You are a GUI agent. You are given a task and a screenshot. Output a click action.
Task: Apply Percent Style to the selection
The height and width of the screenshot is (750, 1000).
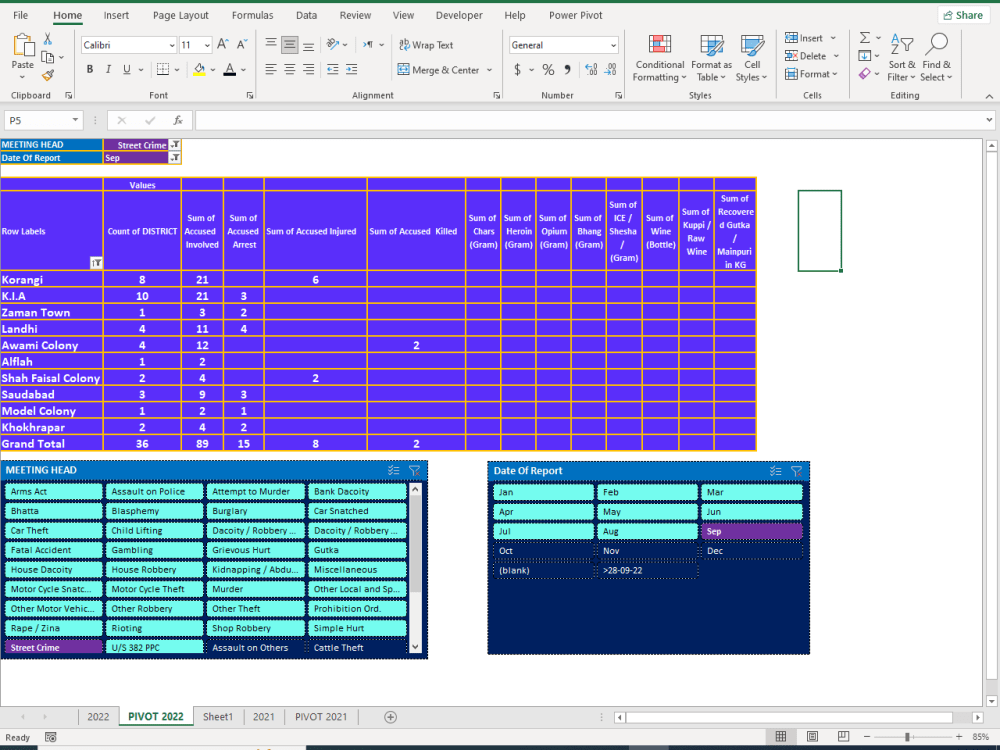[x=546, y=70]
